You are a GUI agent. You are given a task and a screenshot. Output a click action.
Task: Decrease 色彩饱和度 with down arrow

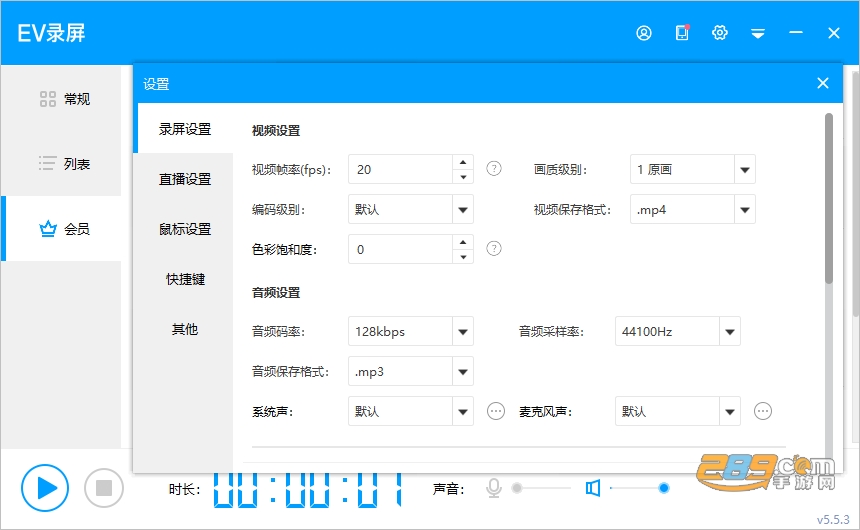(x=463, y=256)
